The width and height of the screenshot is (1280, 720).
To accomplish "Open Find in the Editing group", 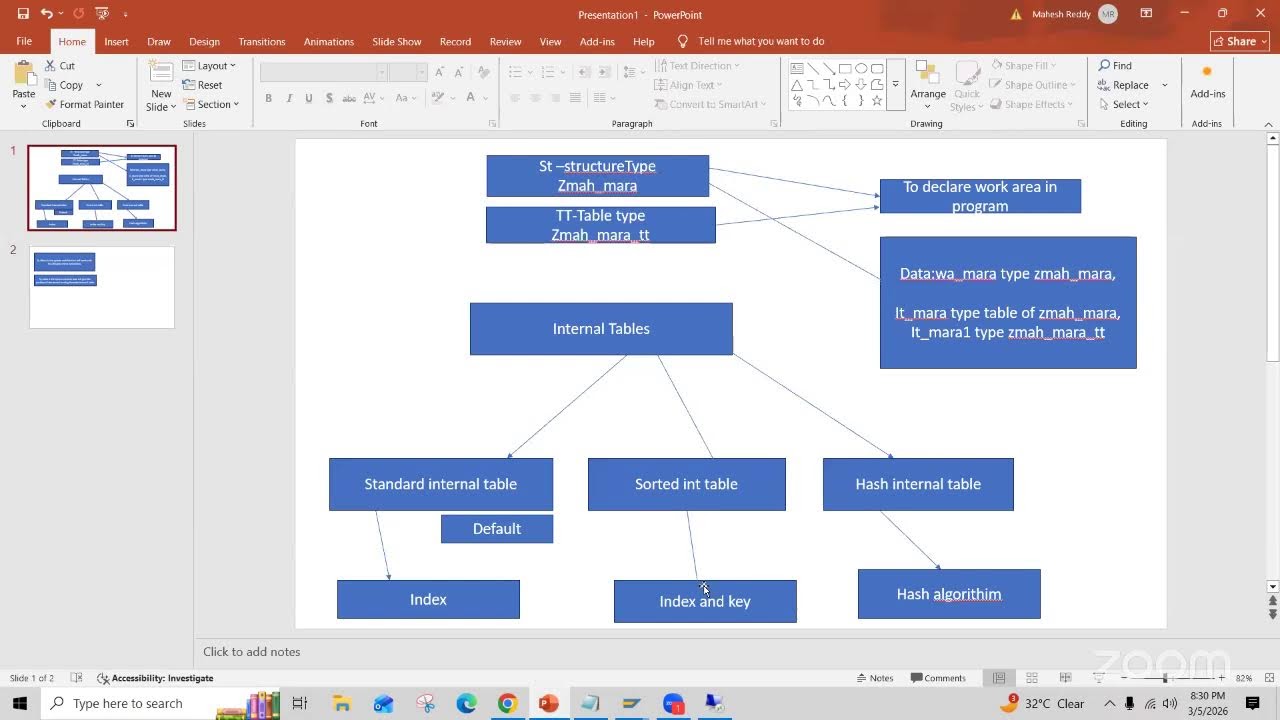I will 1115,65.
